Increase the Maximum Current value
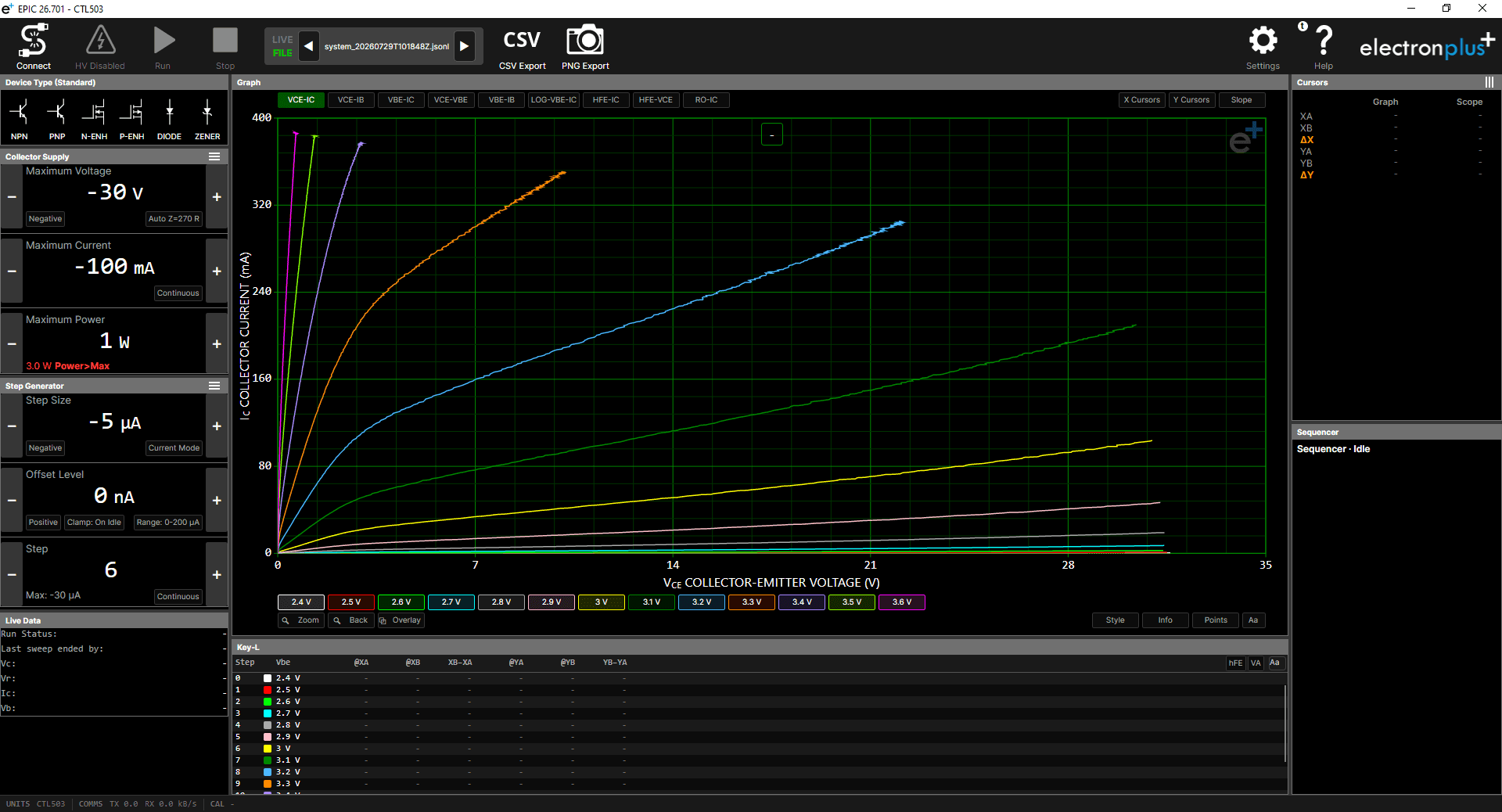This screenshot has width=1502, height=812. coord(217,271)
